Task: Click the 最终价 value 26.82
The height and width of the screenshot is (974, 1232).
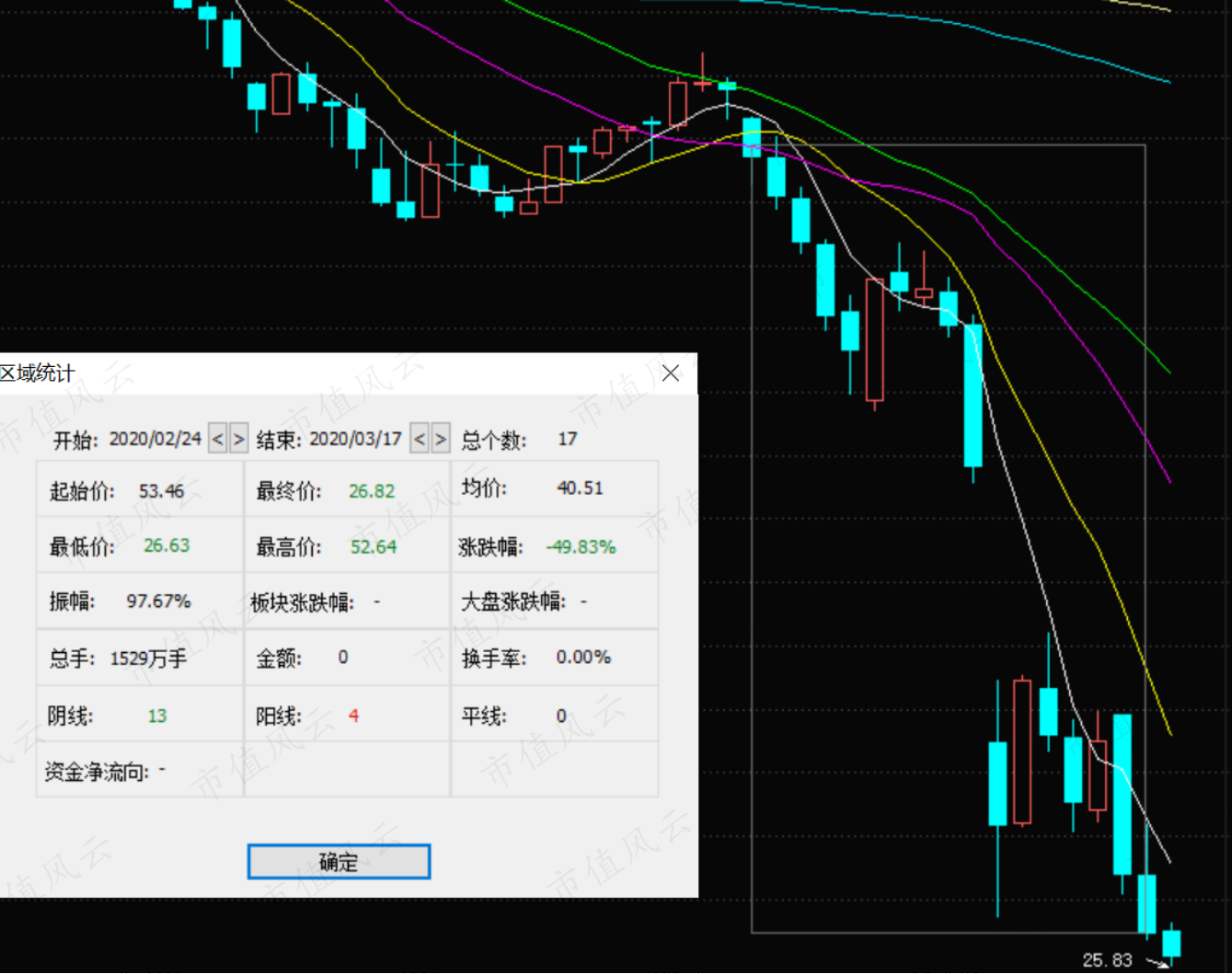Action: [372, 491]
